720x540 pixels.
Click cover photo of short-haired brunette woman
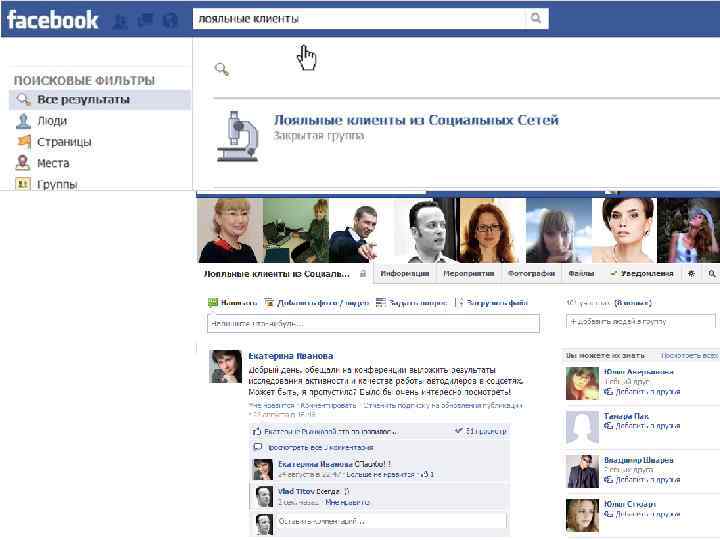pyautogui.click(x=624, y=231)
